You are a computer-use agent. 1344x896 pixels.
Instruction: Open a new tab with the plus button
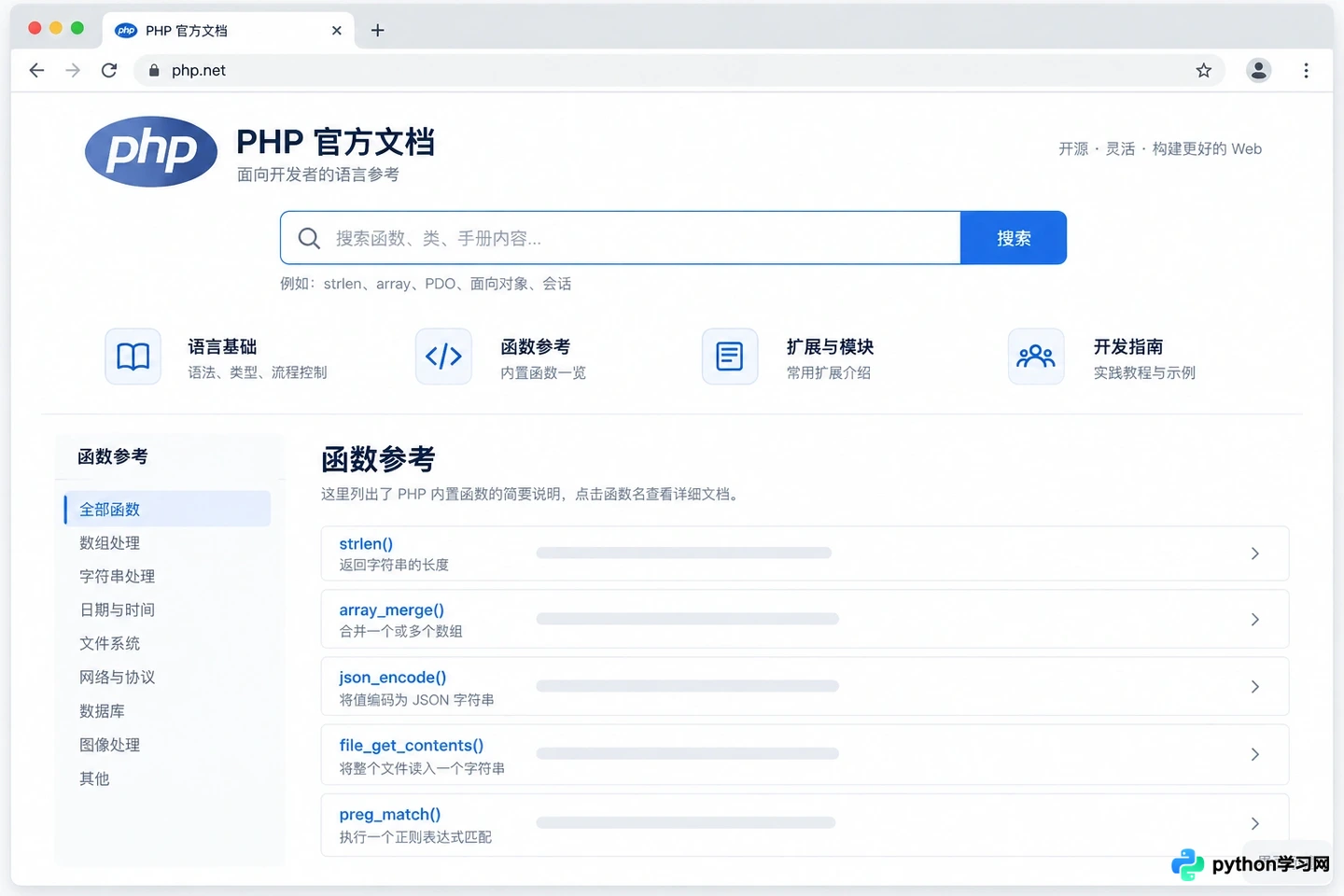point(377,30)
